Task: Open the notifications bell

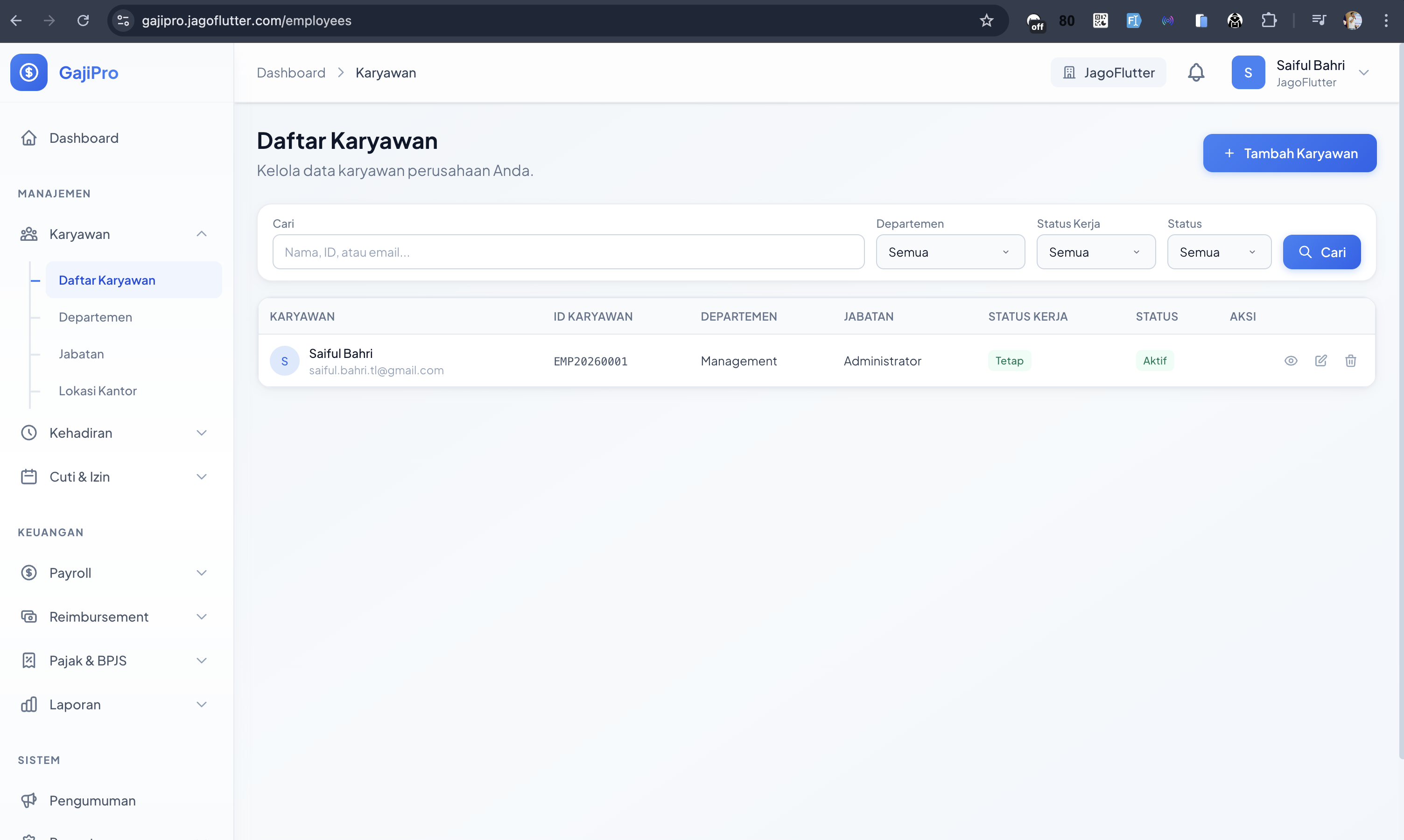Action: click(1196, 72)
